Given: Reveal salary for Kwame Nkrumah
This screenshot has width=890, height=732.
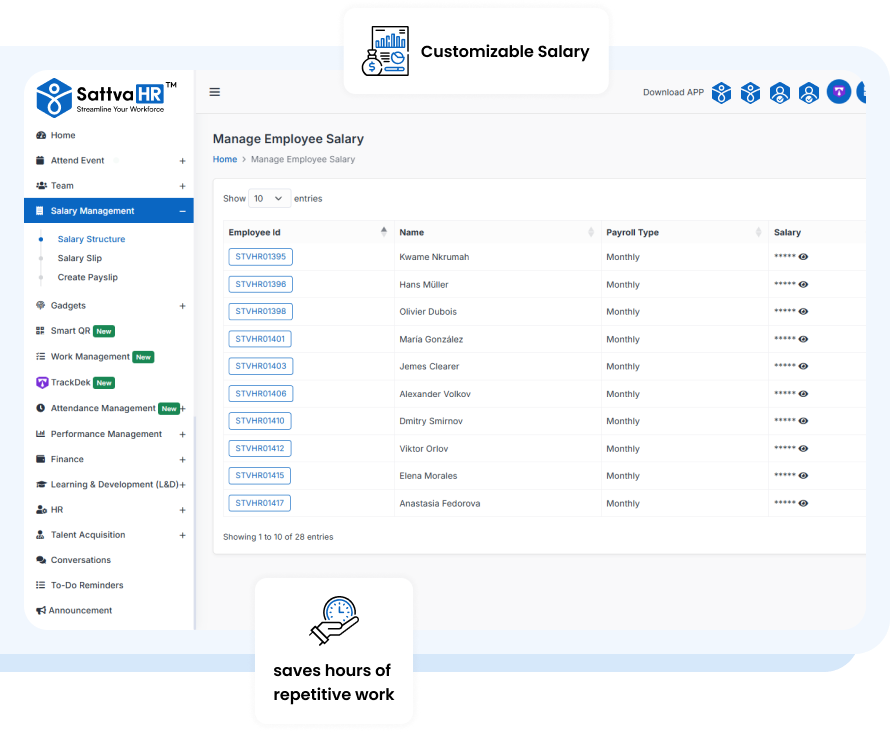Looking at the screenshot, I should [803, 257].
